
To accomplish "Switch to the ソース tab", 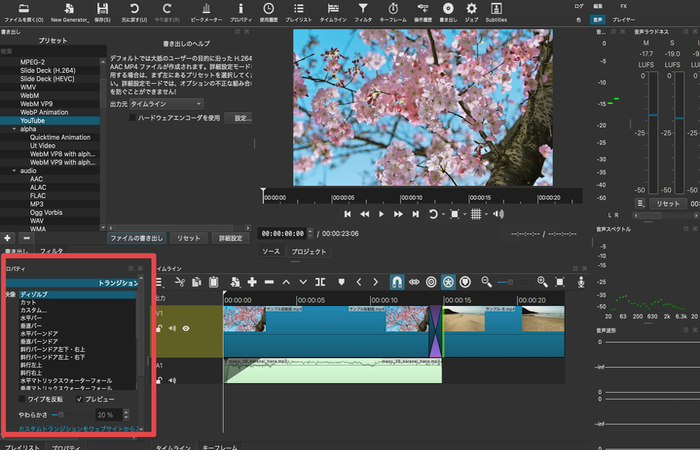I will coord(271,252).
